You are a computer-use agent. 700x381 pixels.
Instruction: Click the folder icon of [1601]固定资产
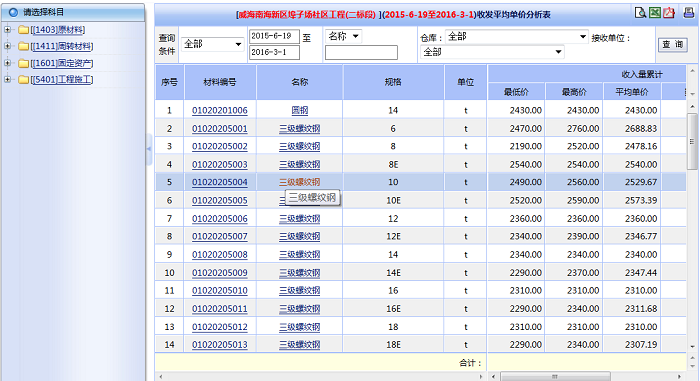click(x=24, y=63)
